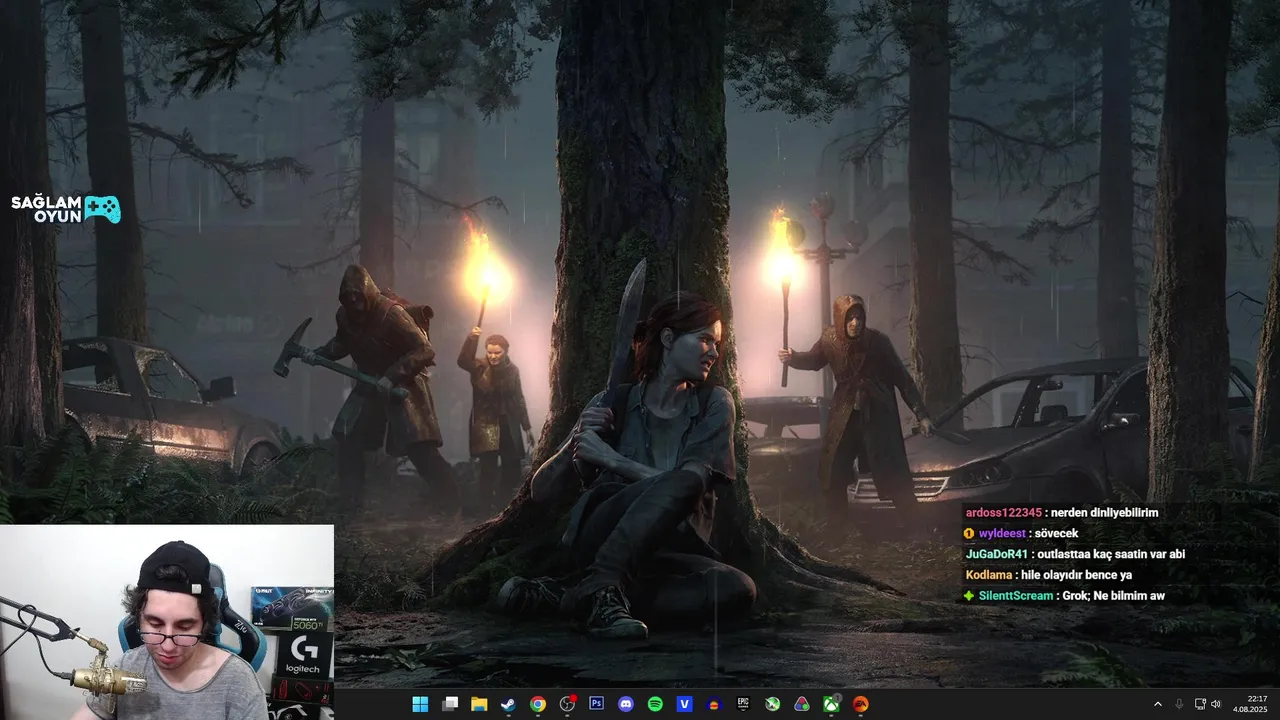
Task: Click chat username Kodlama
Action: 989,575
